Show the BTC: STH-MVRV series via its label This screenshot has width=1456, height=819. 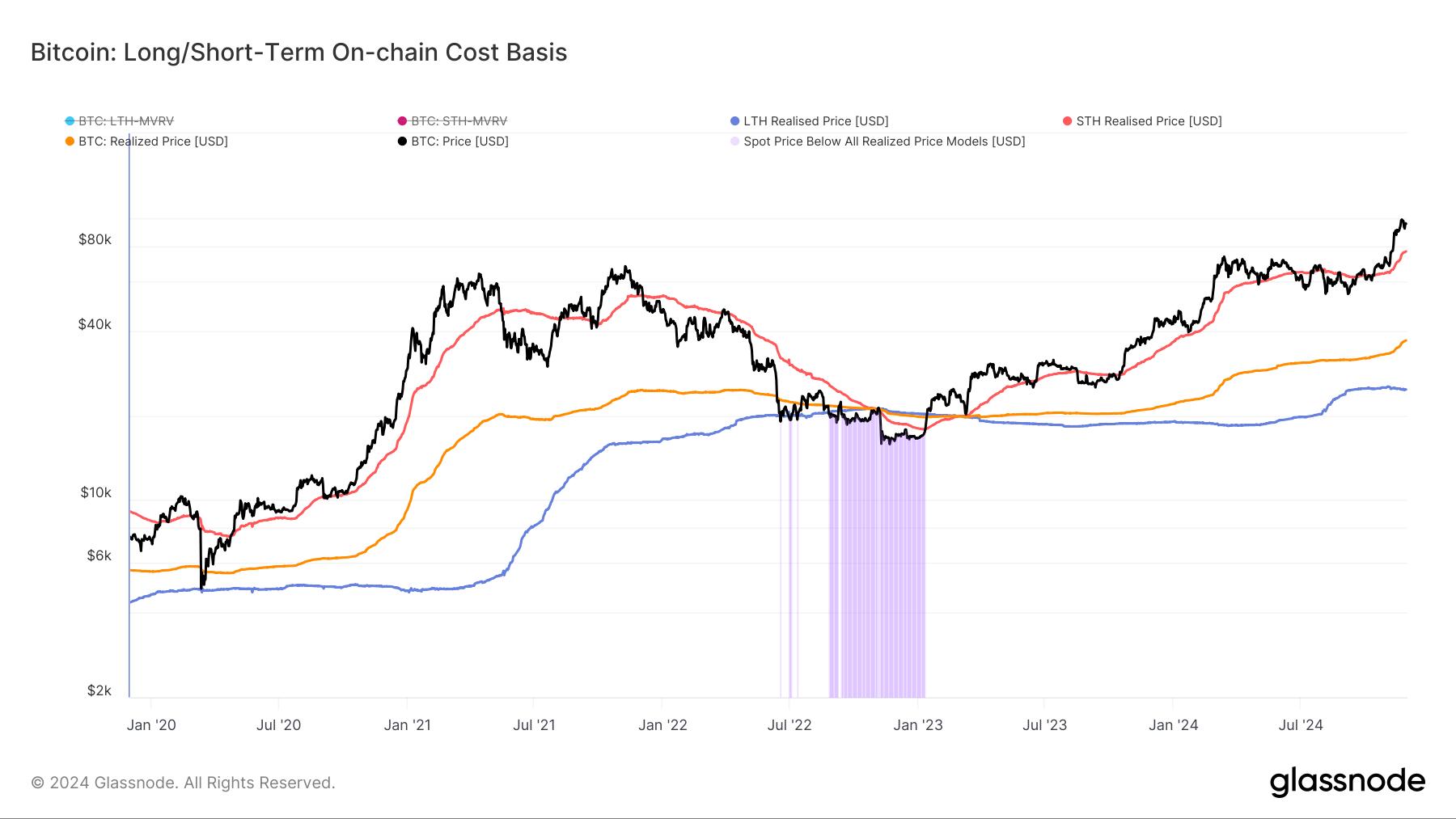459,121
